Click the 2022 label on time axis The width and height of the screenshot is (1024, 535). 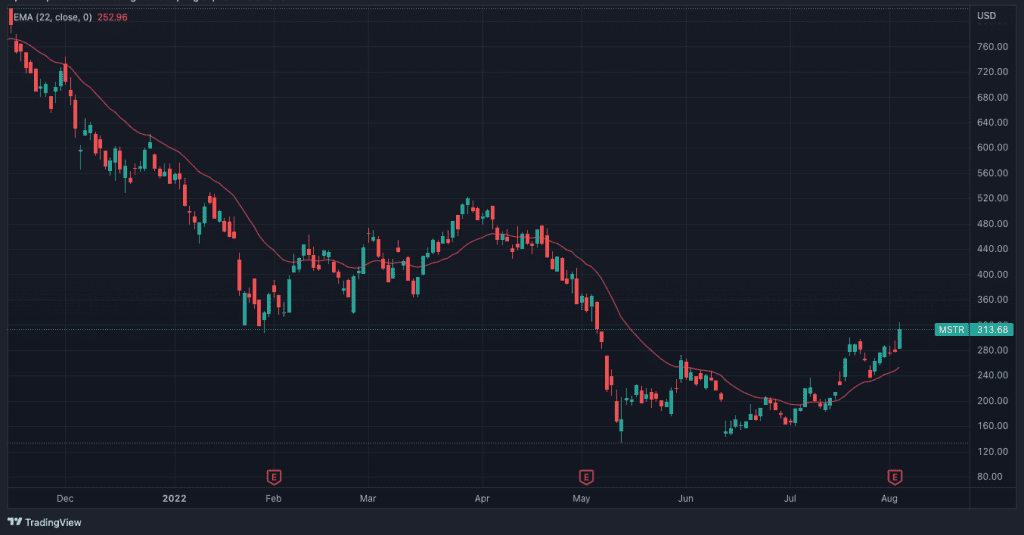pos(174,498)
